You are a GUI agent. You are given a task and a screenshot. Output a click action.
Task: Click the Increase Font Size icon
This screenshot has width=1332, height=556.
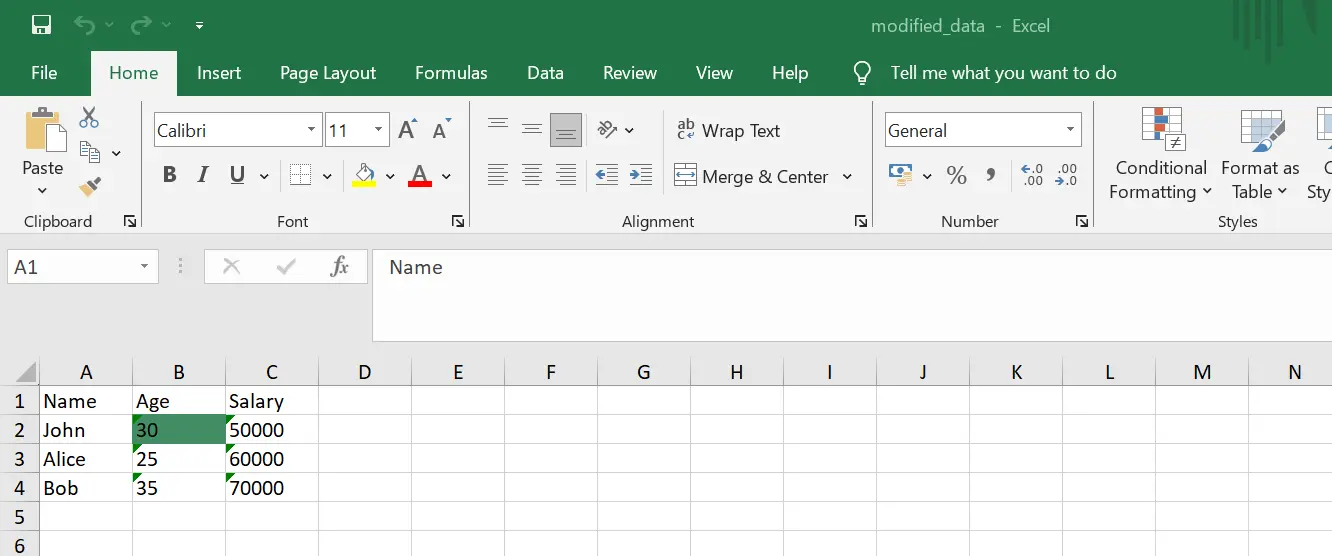[407, 130]
